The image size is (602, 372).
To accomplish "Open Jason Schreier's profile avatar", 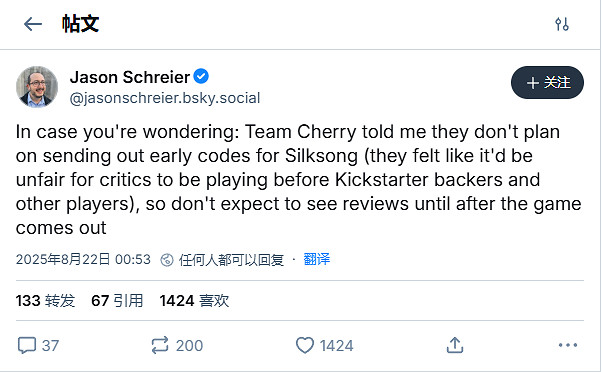I will click(37, 87).
